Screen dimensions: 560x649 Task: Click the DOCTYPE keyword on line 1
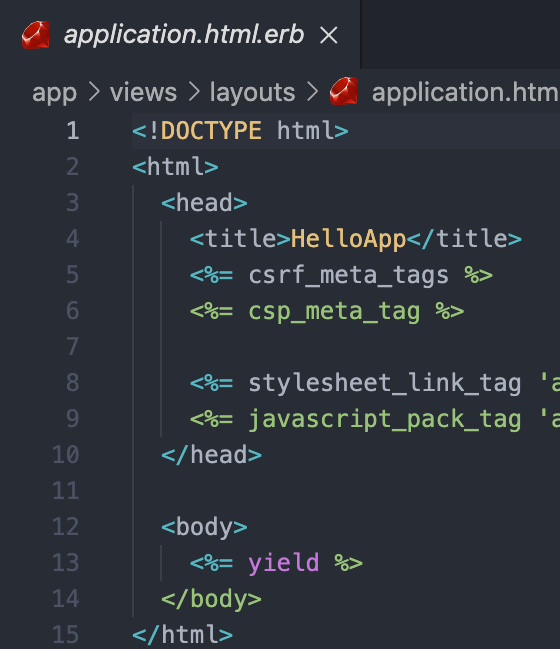pos(211,131)
